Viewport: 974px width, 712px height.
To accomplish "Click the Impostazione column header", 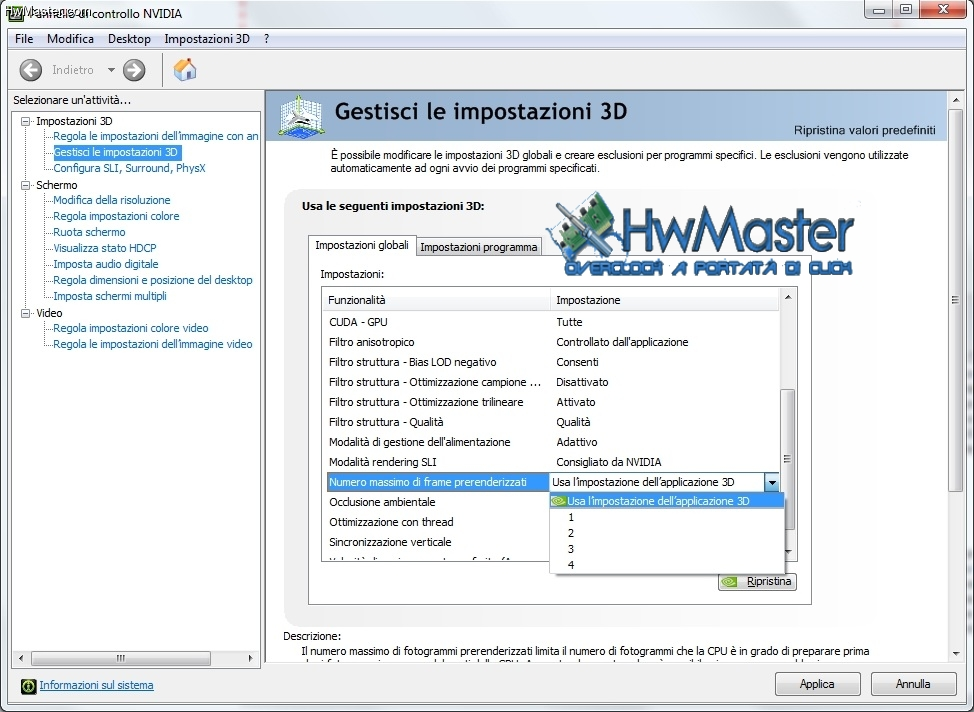I will coord(665,300).
